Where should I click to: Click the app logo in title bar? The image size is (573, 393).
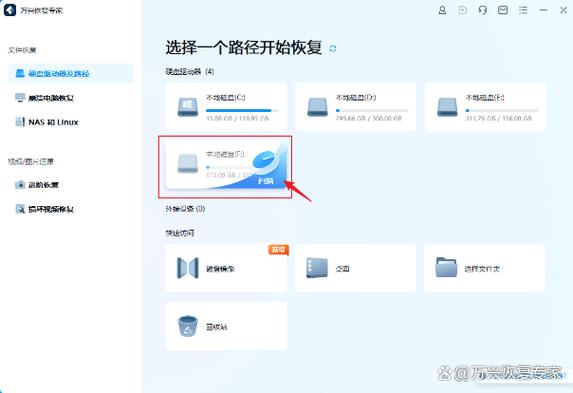(x=10, y=10)
